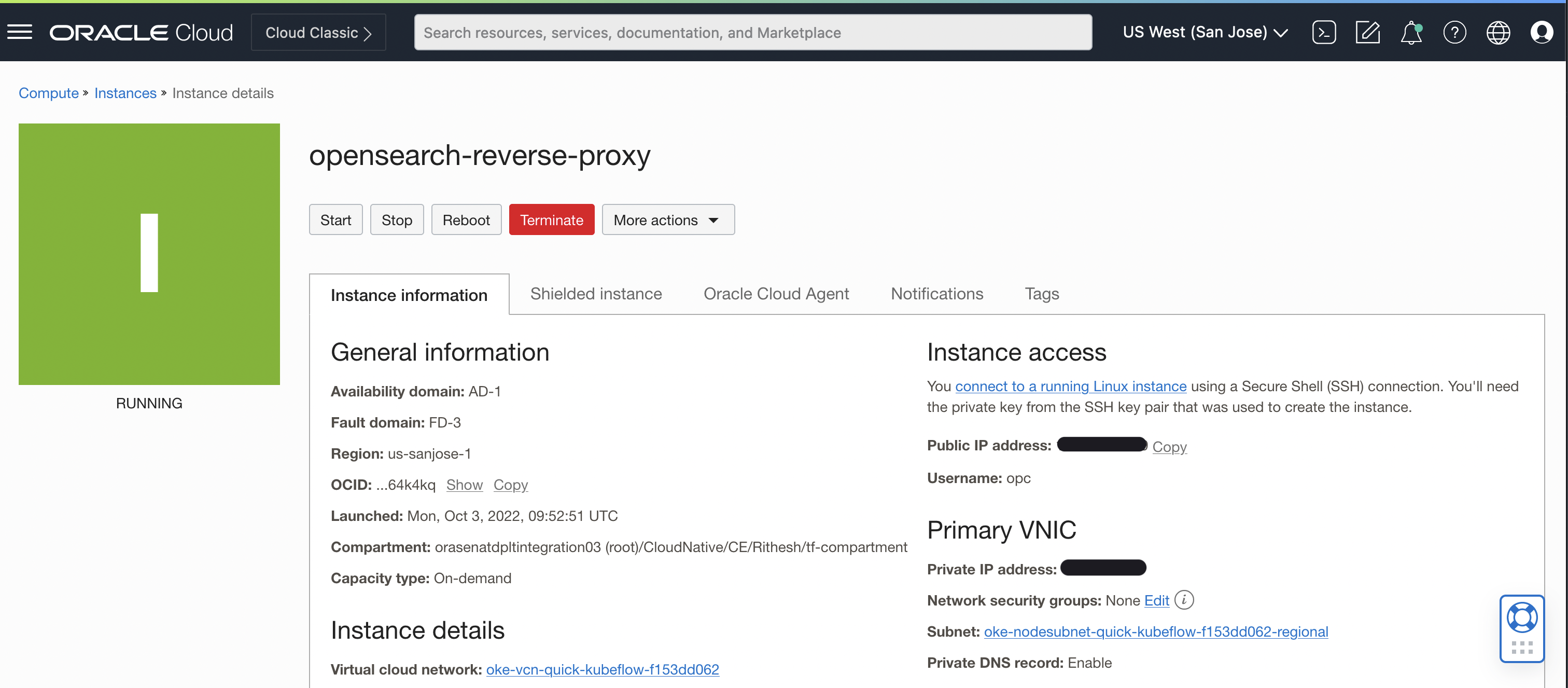Image resolution: width=1568 pixels, height=688 pixels.
Task: Open the help question mark icon
Action: point(1455,32)
